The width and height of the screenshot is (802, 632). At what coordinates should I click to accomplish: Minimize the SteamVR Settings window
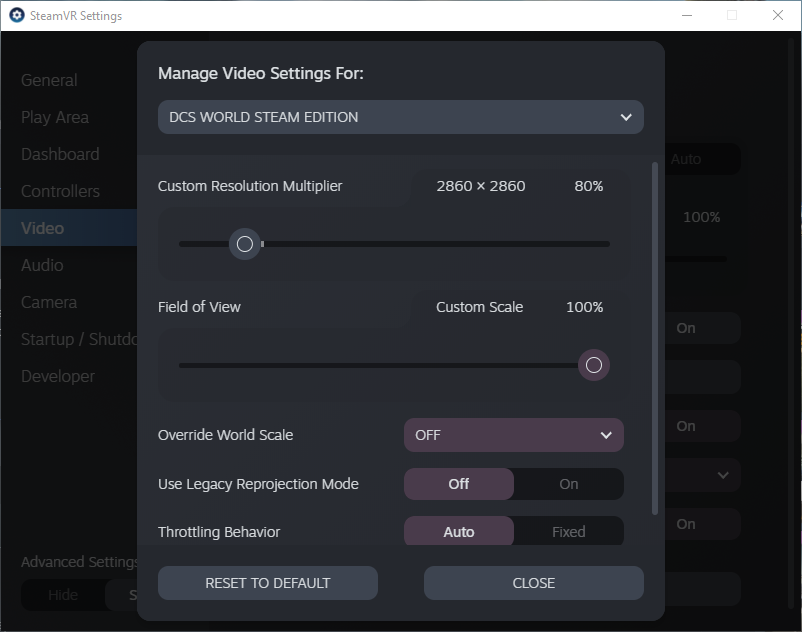[687, 15]
